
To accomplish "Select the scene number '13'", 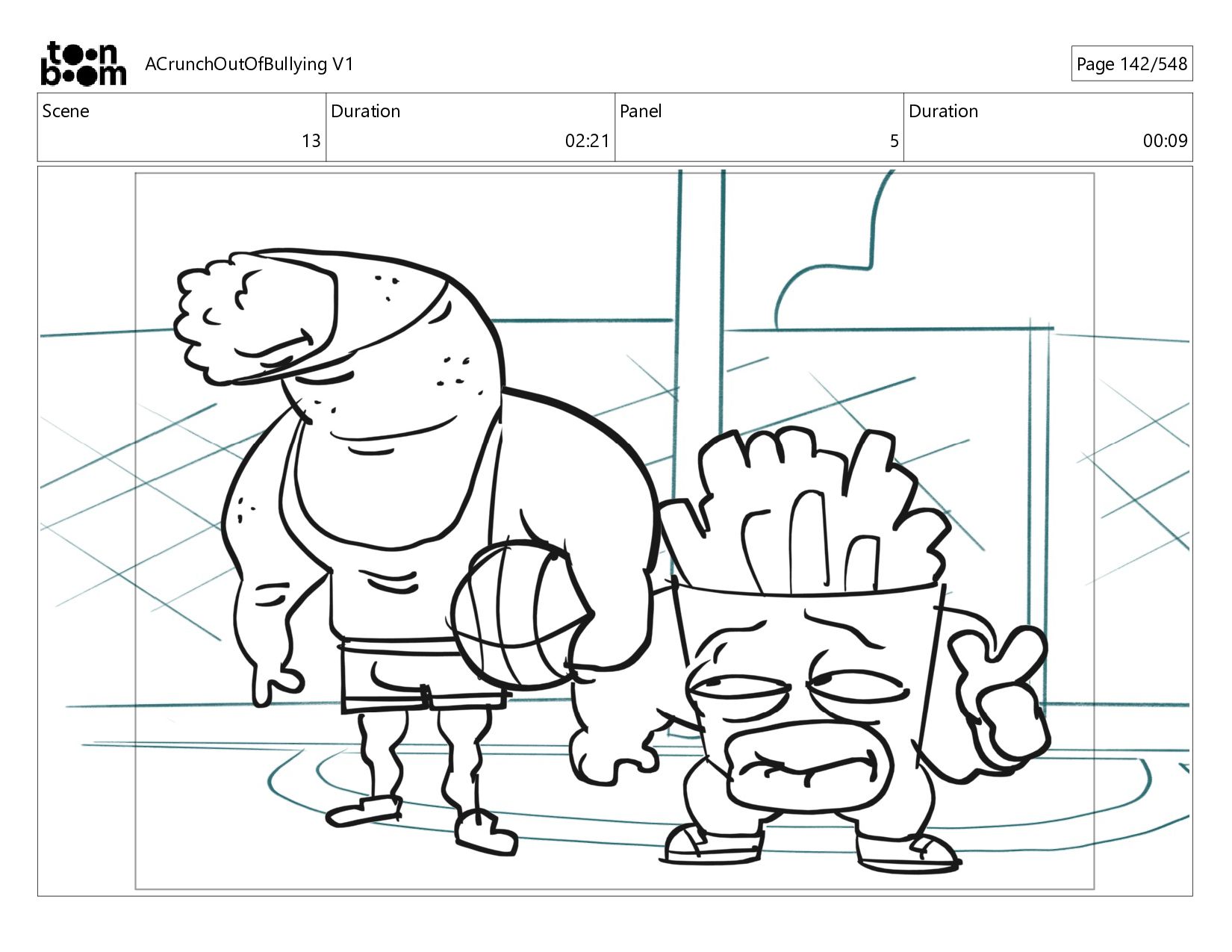I will coord(311,141).
